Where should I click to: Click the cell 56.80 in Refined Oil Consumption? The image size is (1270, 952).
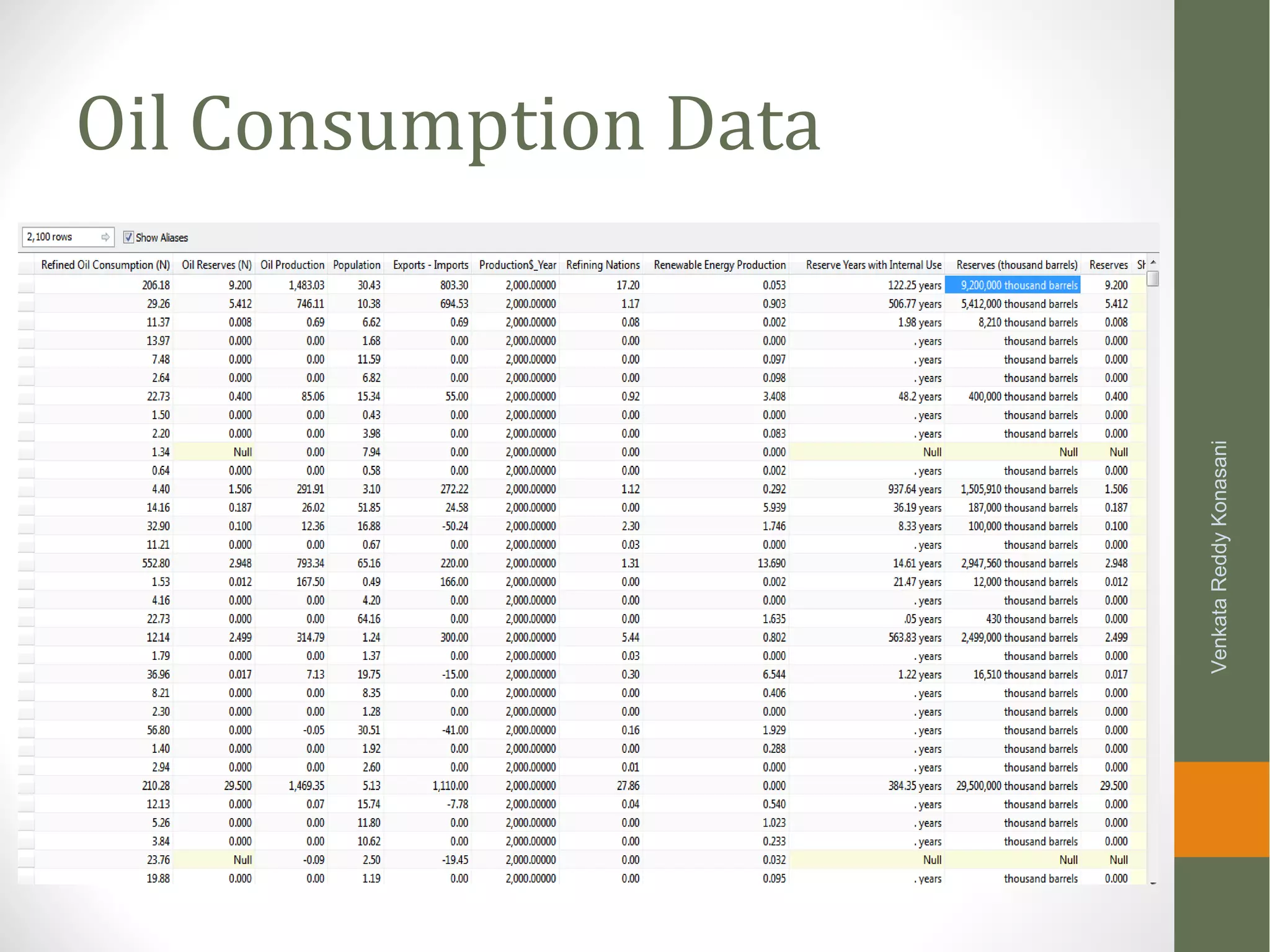[x=104, y=730]
